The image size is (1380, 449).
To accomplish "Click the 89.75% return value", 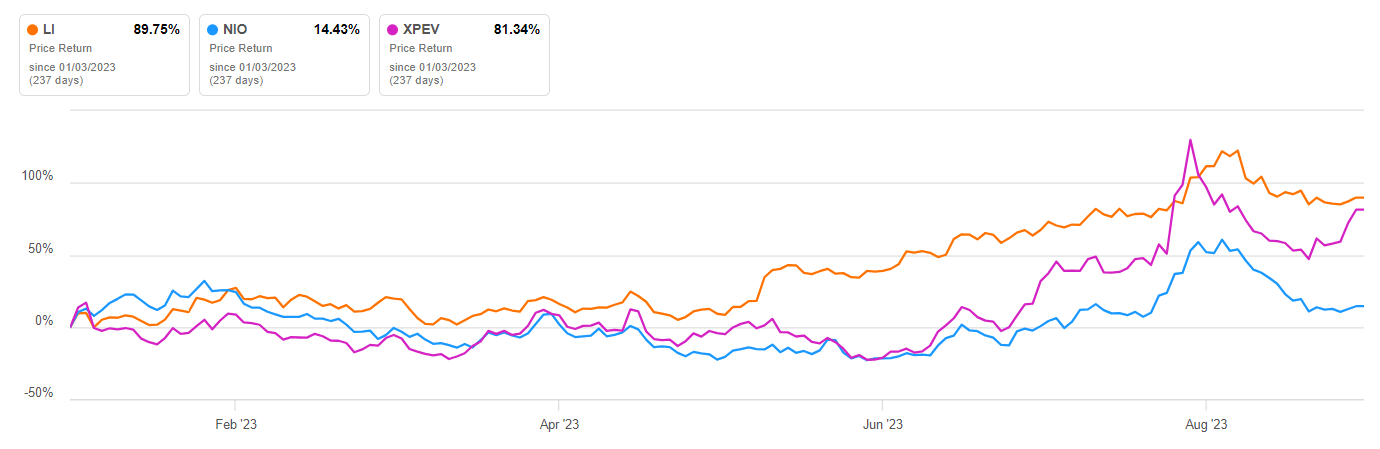I will pyautogui.click(x=156, y=30).
